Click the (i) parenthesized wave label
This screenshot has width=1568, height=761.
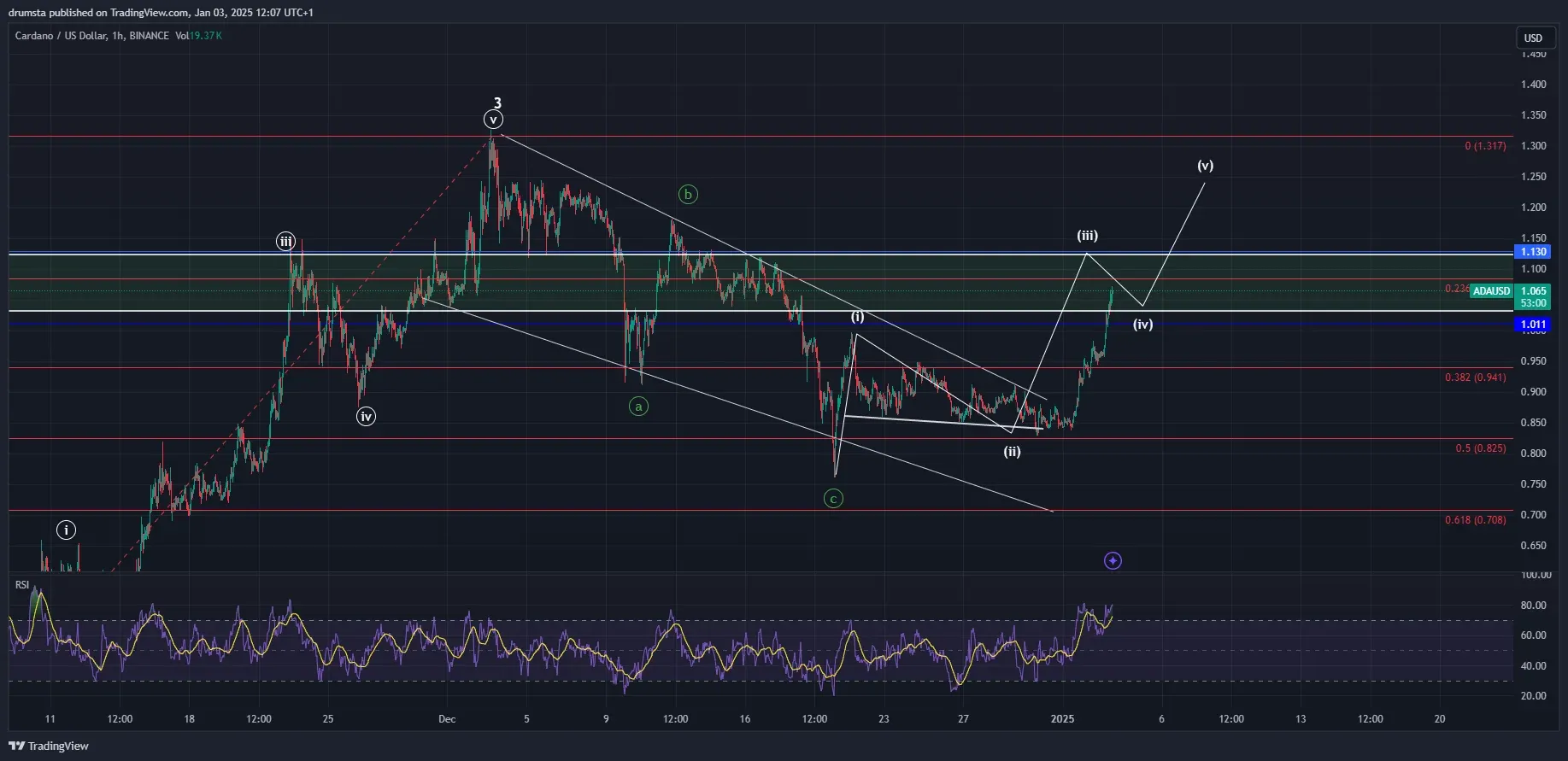857,317
